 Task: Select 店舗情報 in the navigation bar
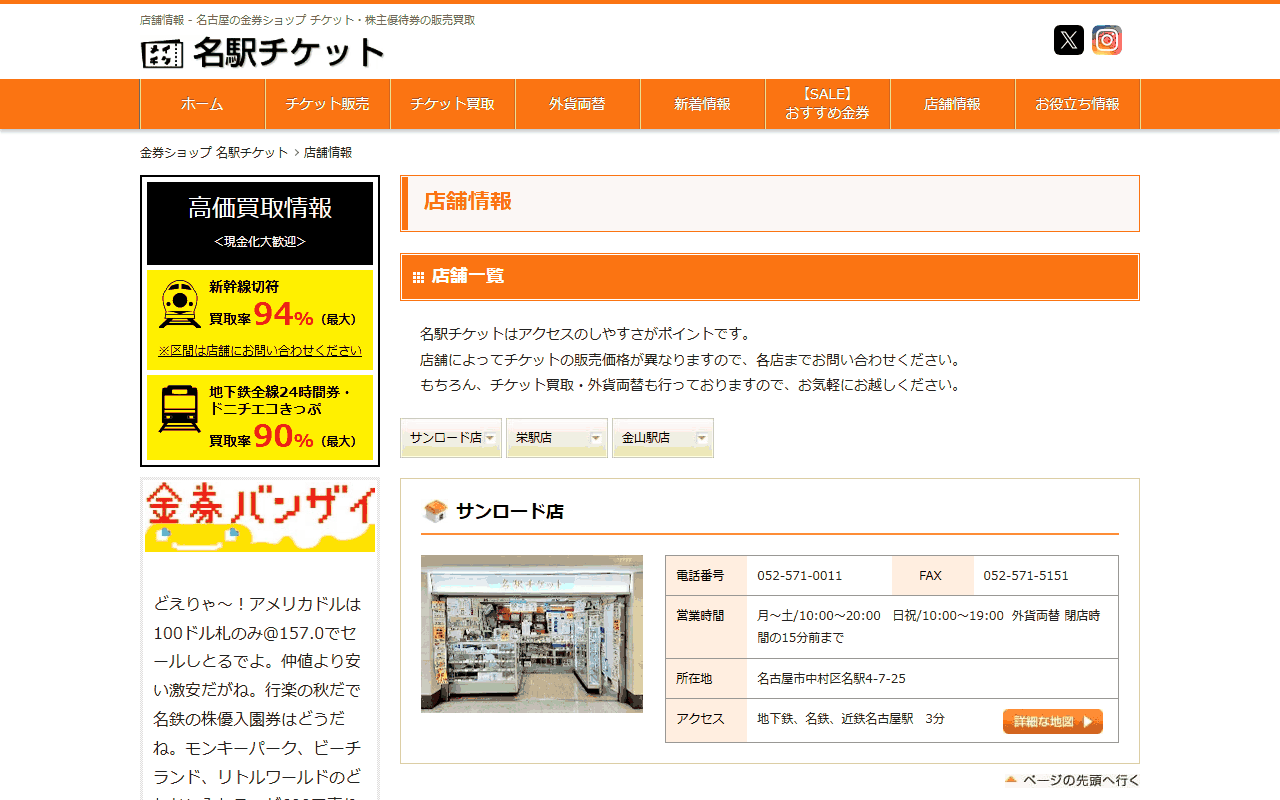pyautogui.click(x=953, y=104)
